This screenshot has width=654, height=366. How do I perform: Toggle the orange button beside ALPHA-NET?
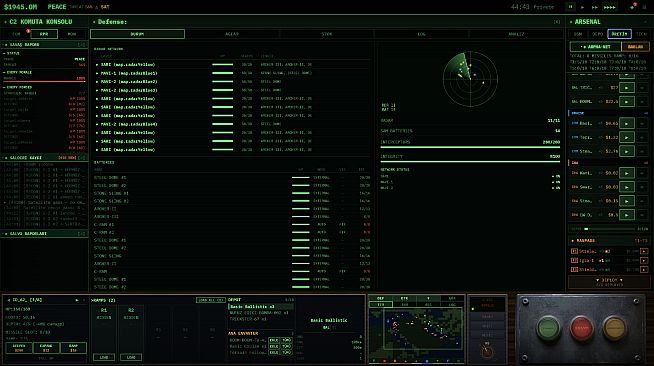click(x=635, y=47)
